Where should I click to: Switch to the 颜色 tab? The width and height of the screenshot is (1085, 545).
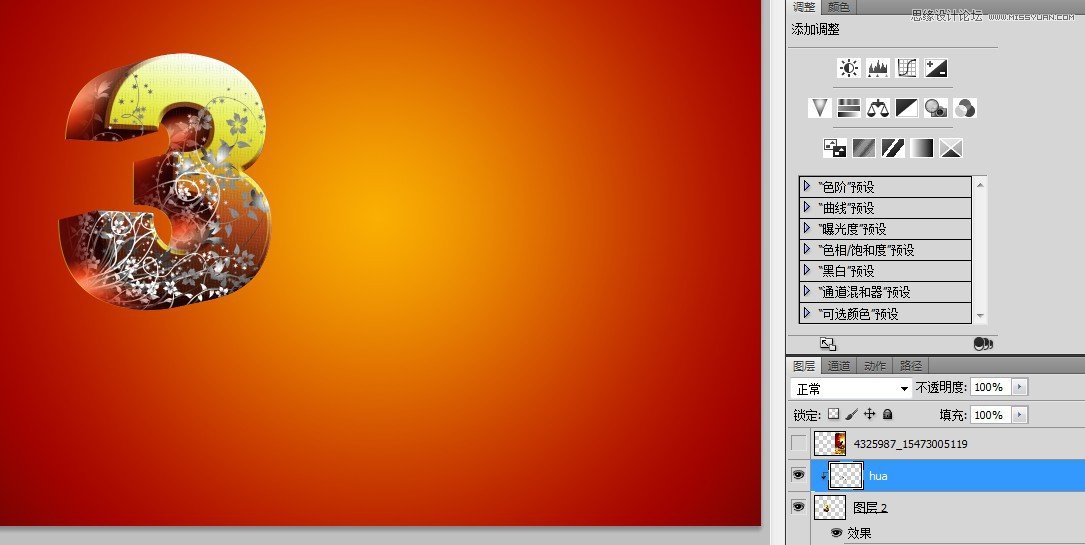coord(839,7)
